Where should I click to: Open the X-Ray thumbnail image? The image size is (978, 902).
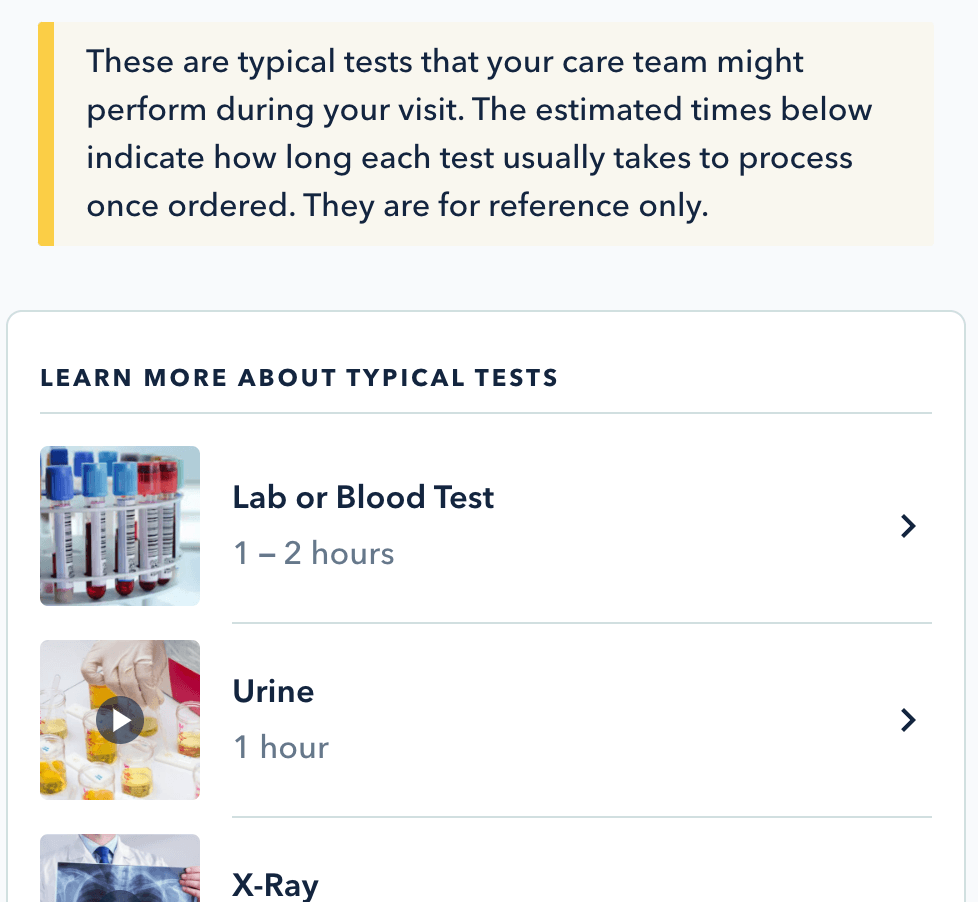pos(120,870)
